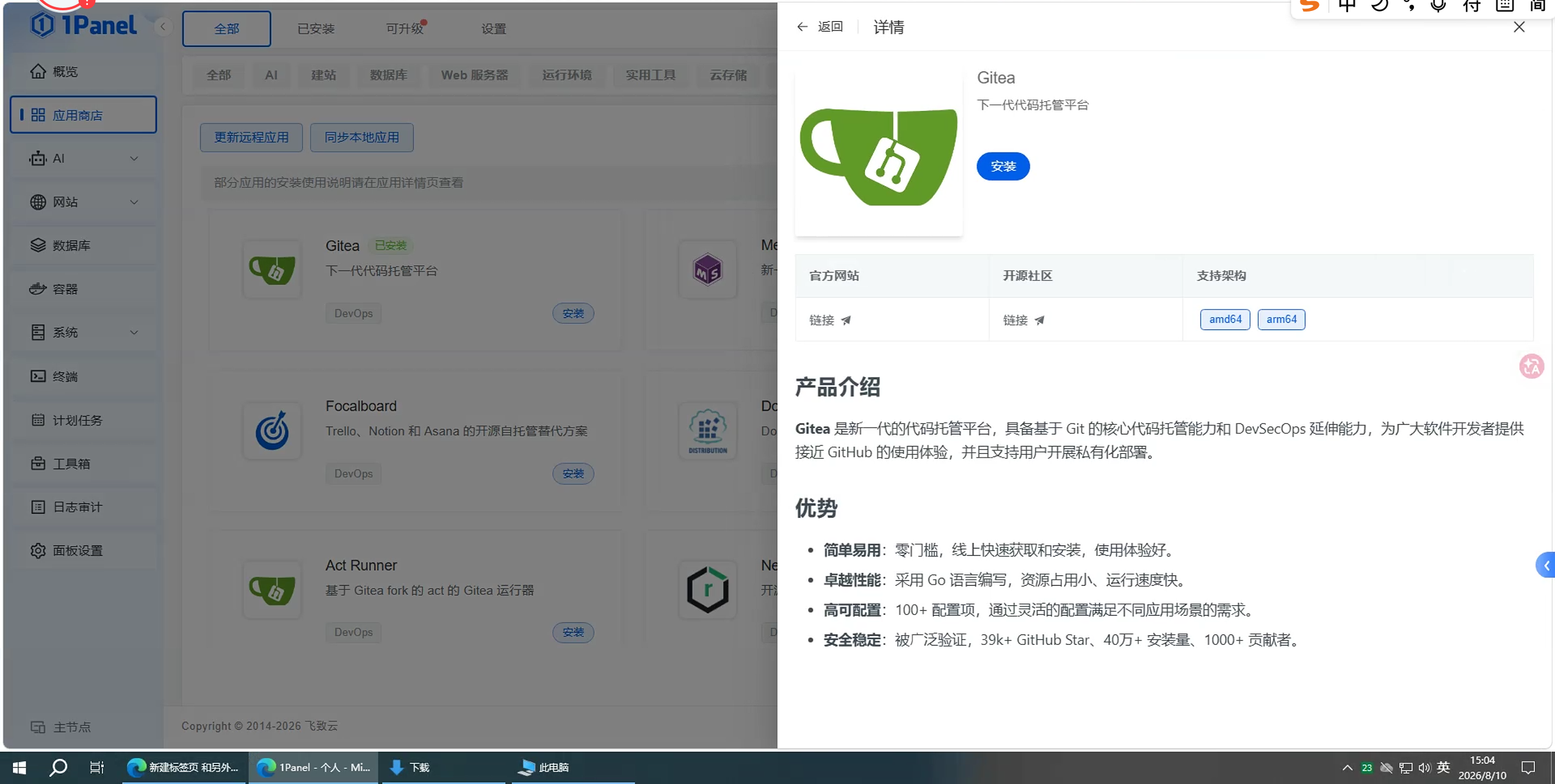Click the pink translate floating icon
This screenshot has width=1555, height=784.
pyautogui.click(x=1531, y=367)
